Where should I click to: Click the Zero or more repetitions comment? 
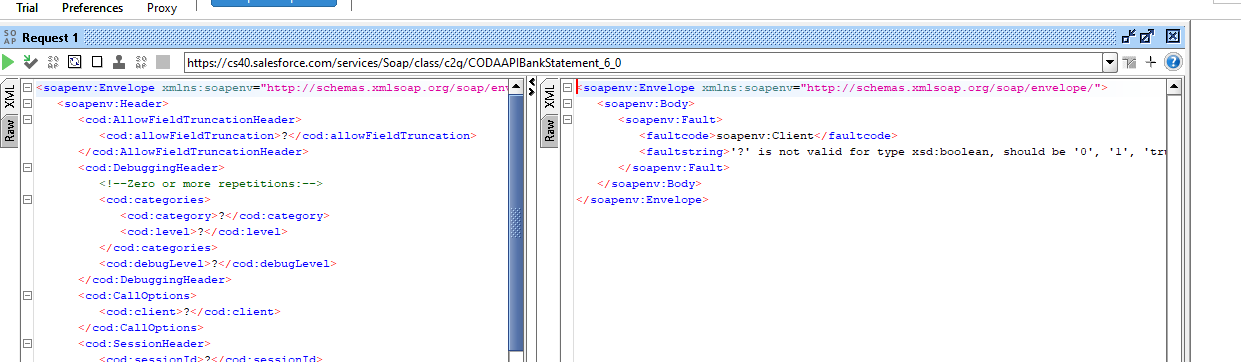click(x=210, y=184)
